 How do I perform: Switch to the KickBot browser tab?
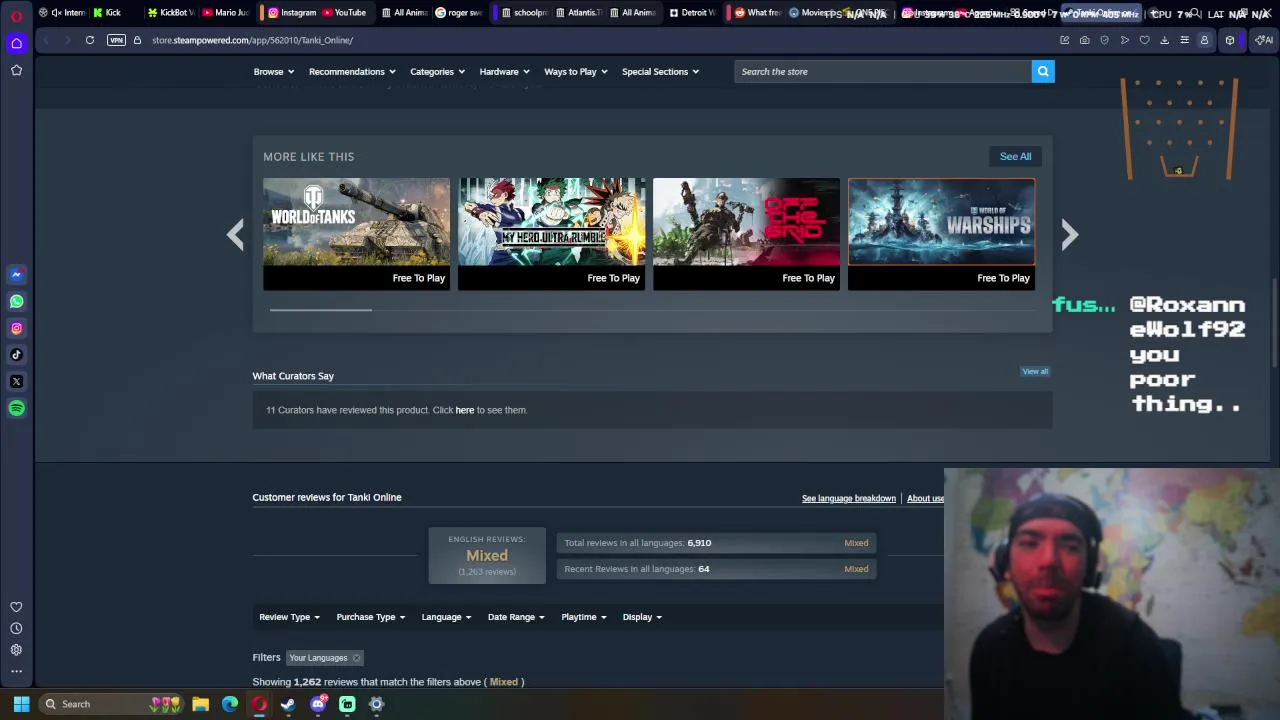[x=171, y=13]
